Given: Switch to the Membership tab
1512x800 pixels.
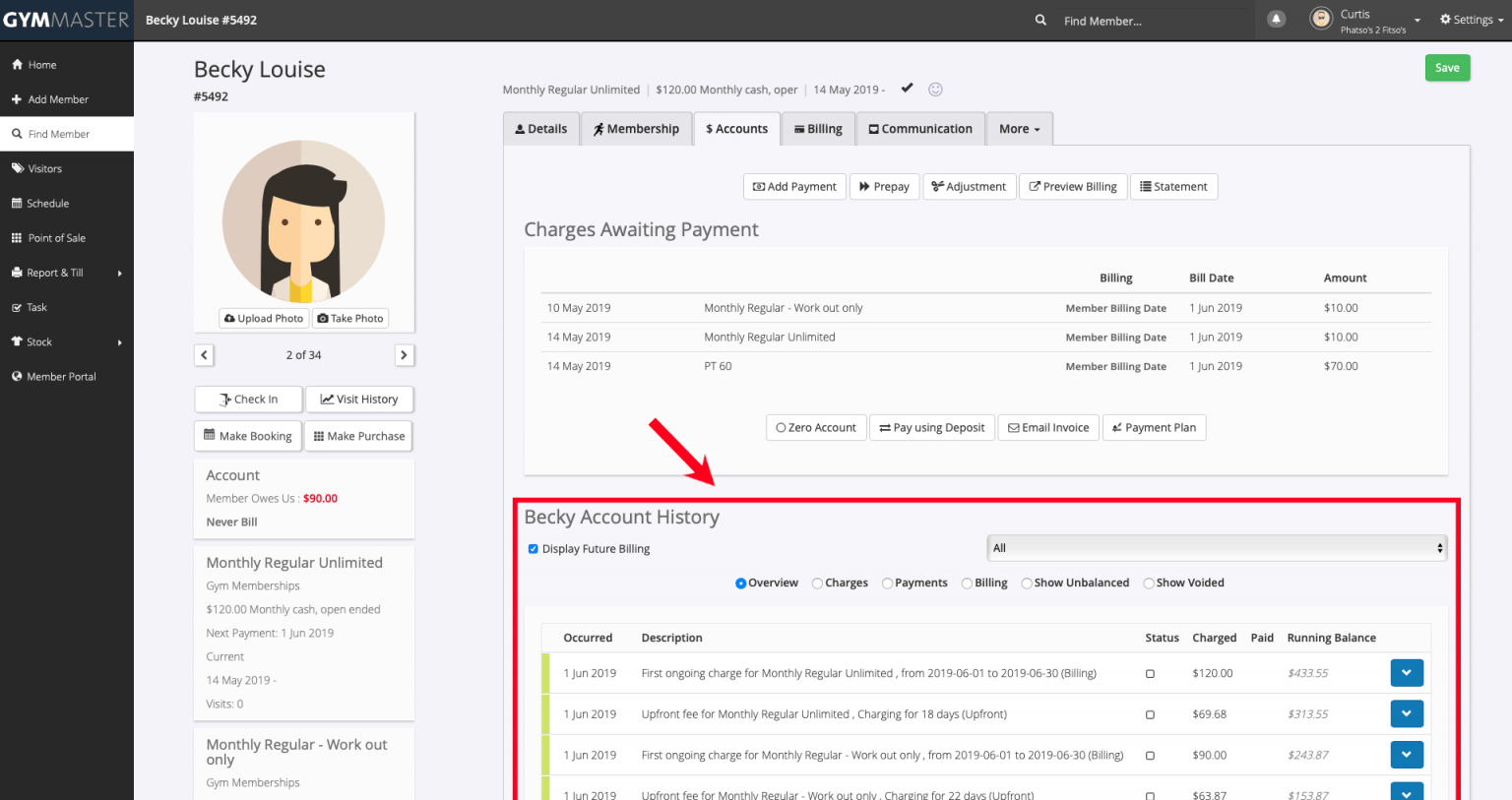Looking at the screenshot, I should point(636,129).
